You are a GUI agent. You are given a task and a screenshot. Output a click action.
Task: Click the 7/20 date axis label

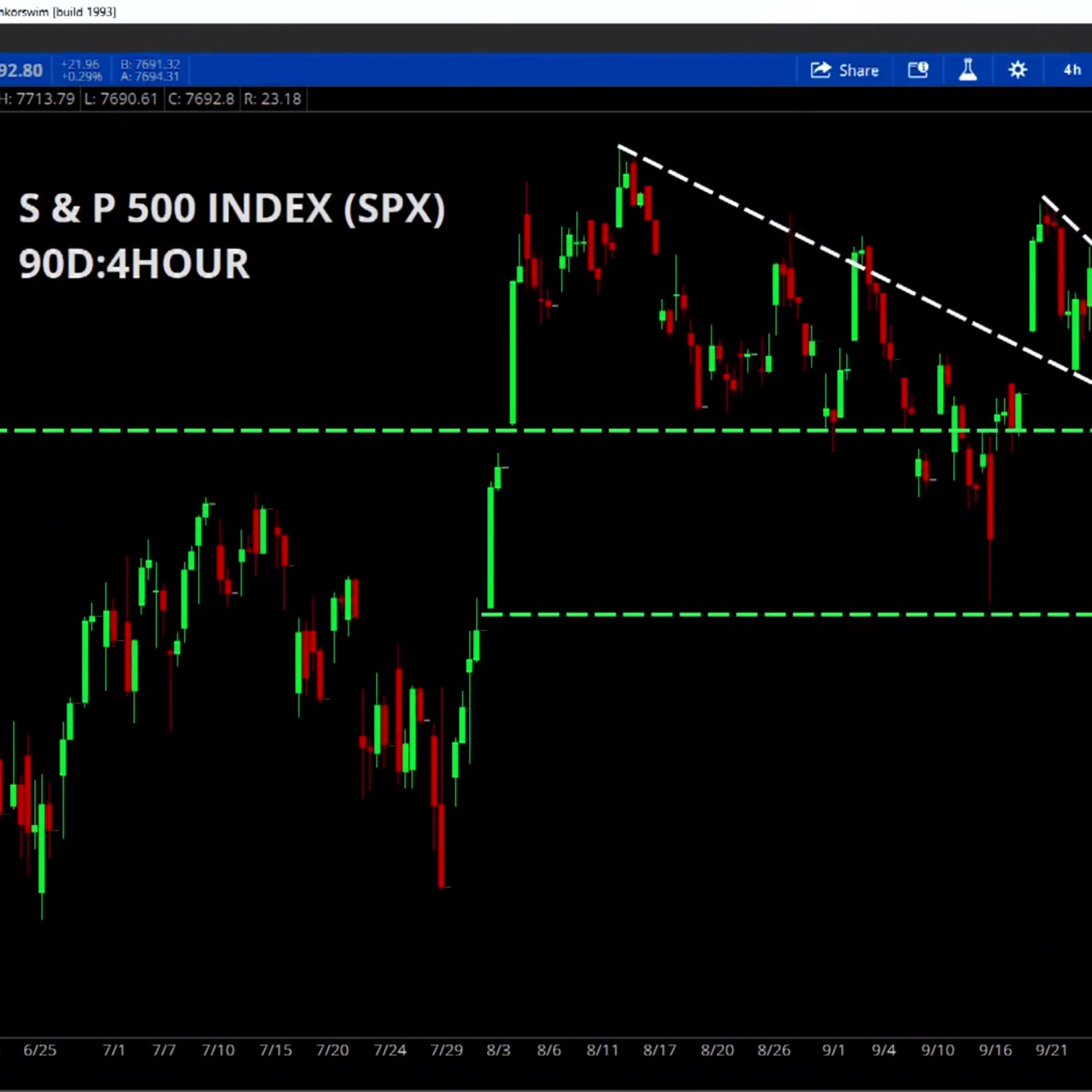point(332,1050)
